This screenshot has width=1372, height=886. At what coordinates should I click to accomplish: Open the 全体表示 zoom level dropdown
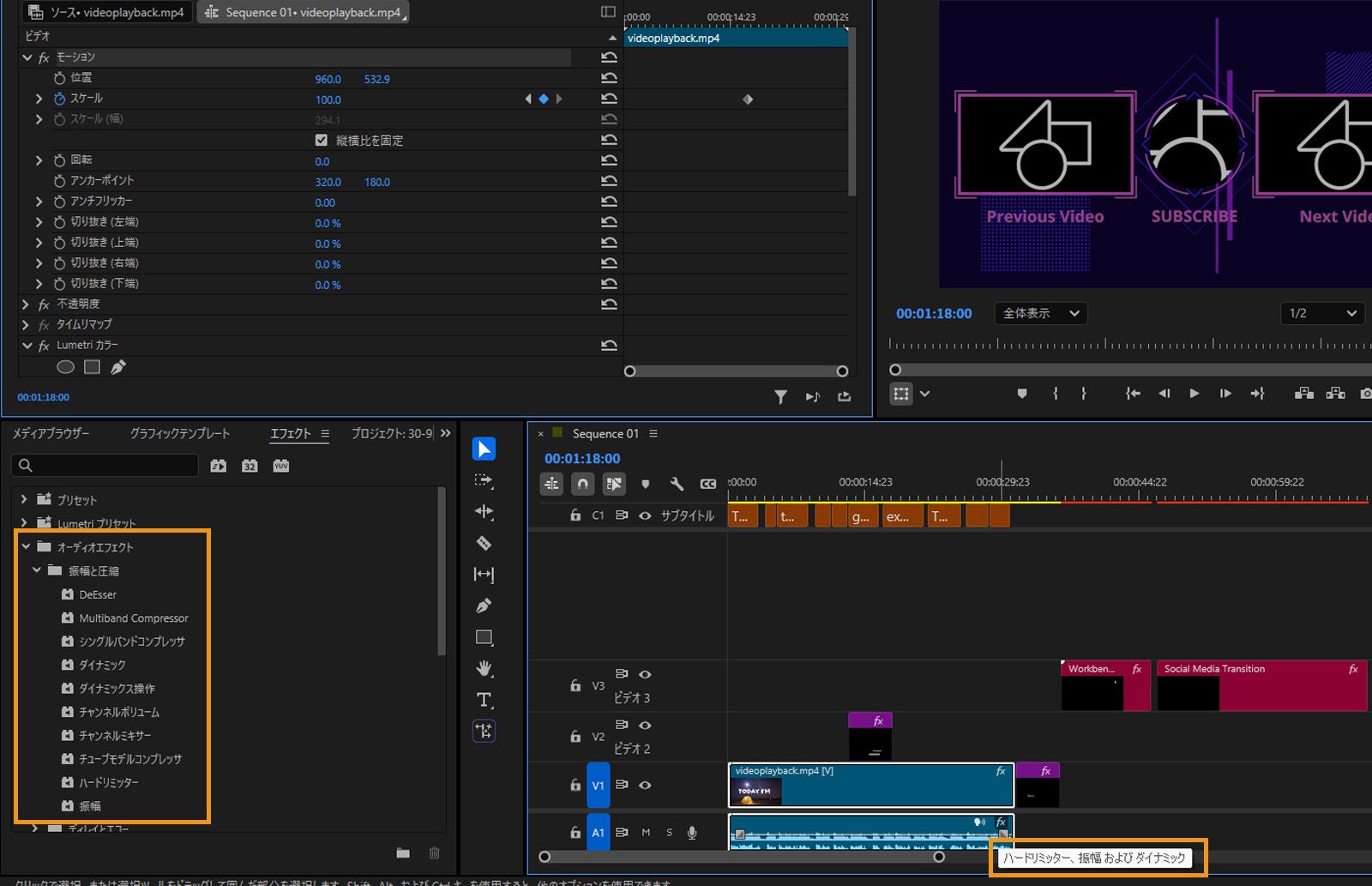1040,314
